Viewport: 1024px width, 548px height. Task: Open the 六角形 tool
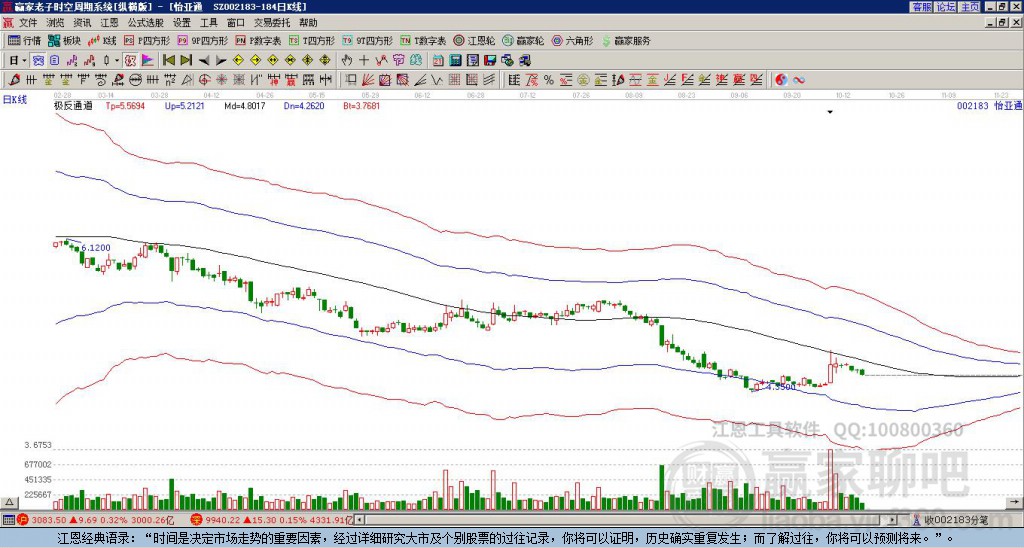(x=572, y=40)
